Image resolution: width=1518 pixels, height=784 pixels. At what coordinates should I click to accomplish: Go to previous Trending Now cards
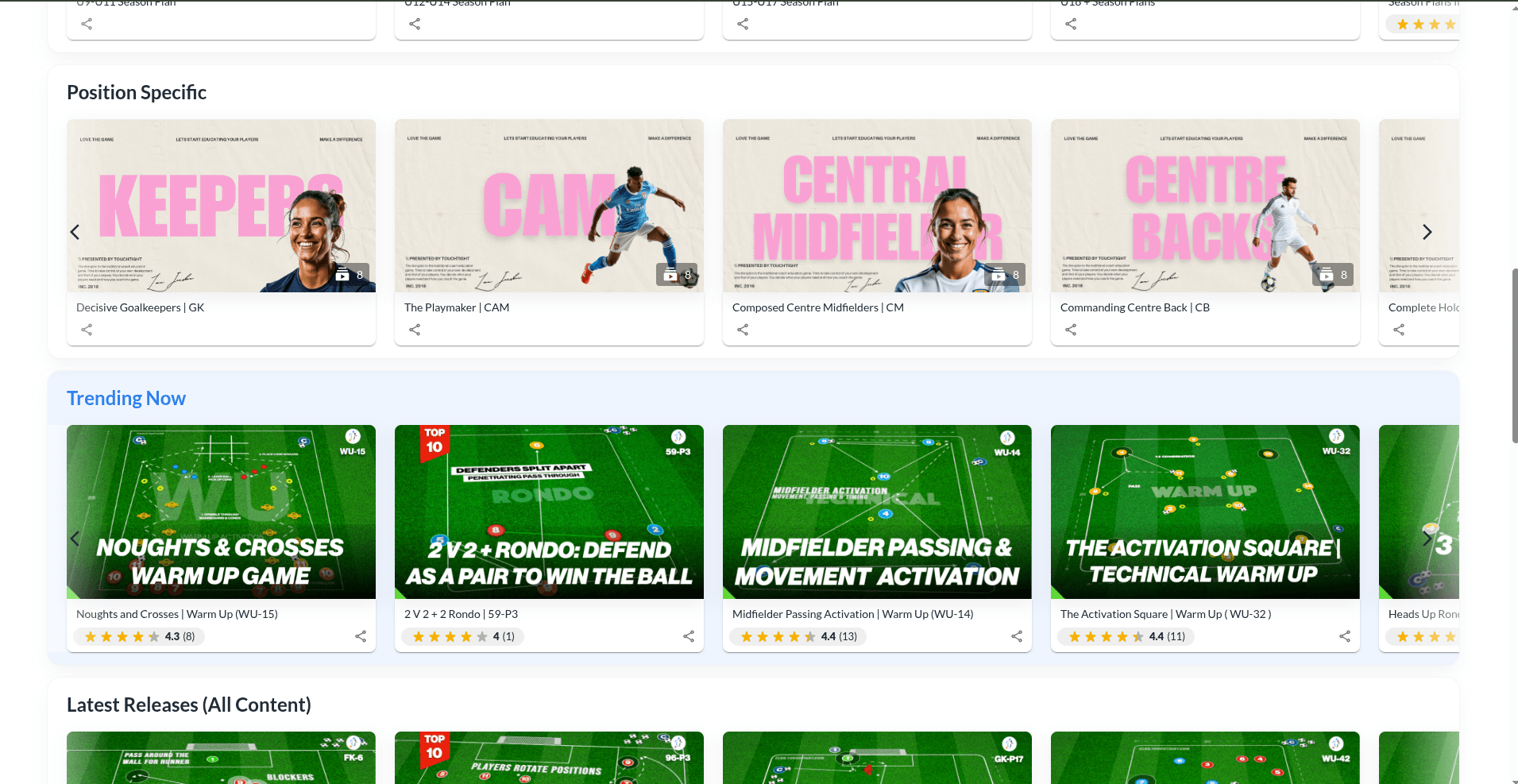(75, 539)
